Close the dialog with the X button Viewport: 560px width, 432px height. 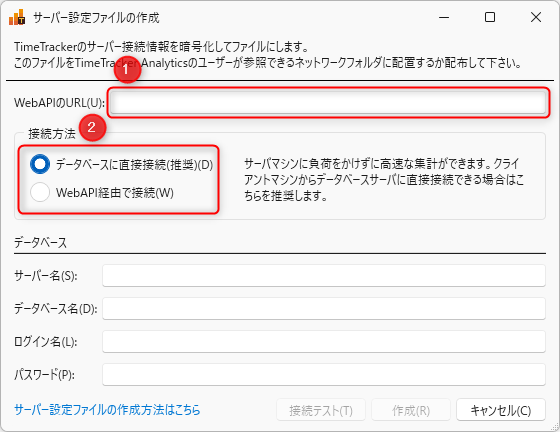click(536, 17)
